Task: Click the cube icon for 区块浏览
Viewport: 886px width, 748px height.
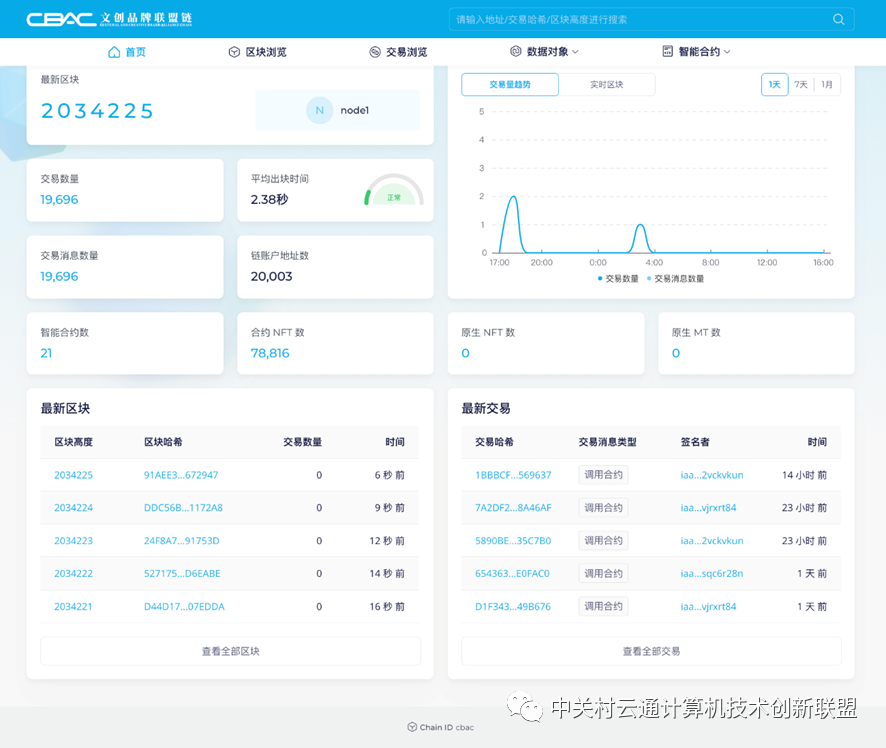Action: 234,52
